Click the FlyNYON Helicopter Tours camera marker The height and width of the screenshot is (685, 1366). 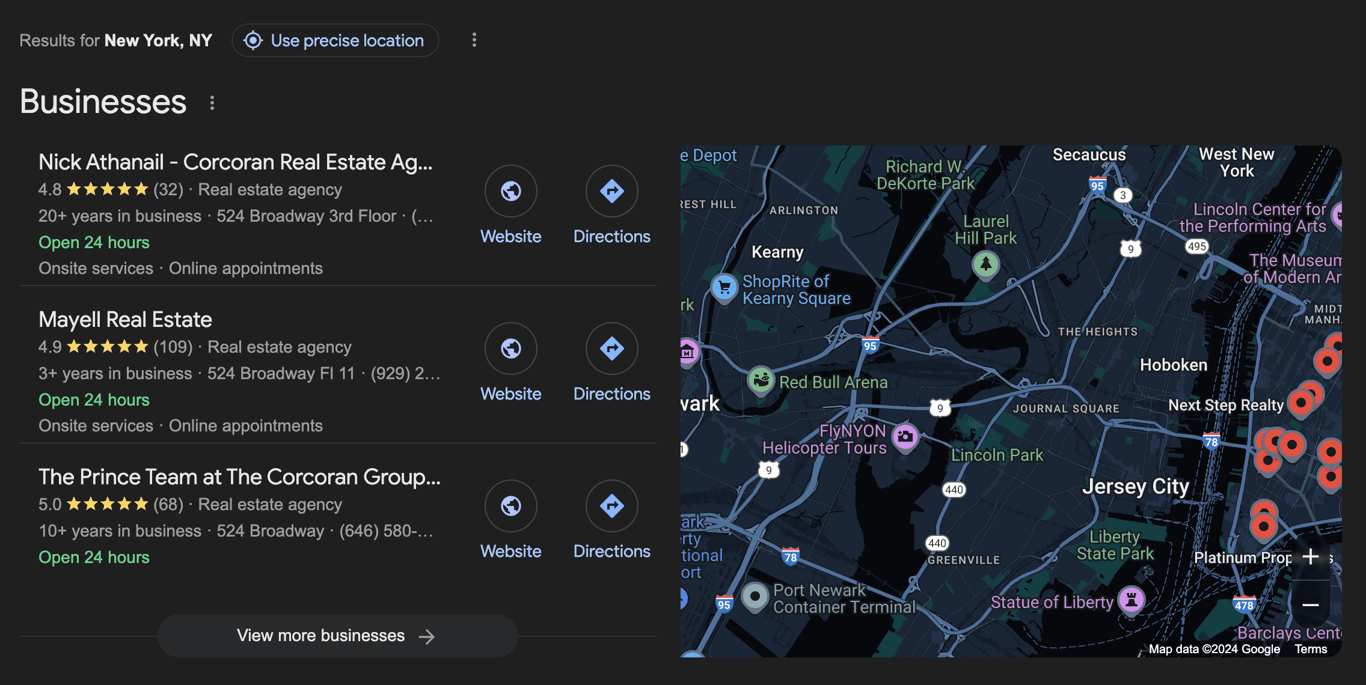tap(906, 437)
